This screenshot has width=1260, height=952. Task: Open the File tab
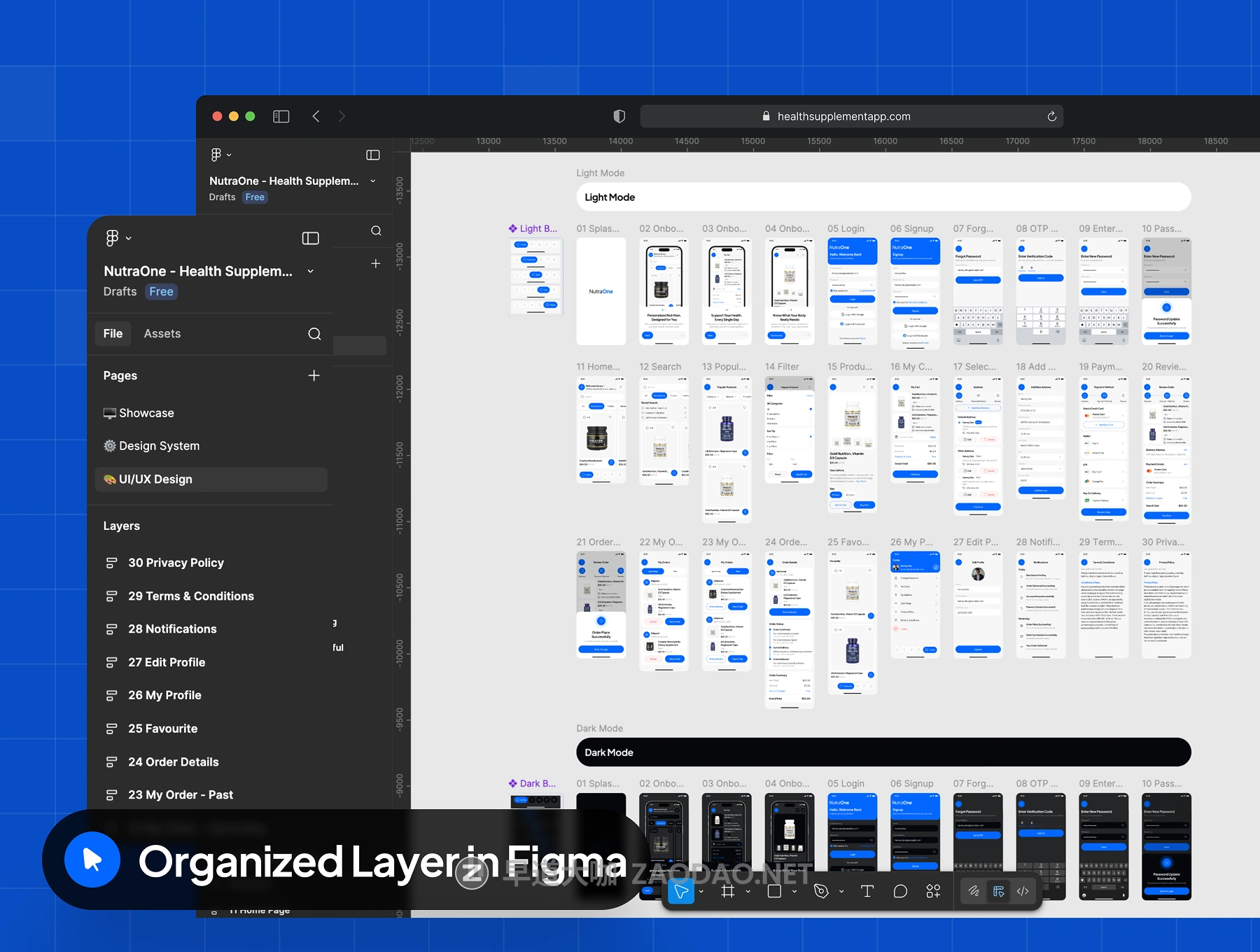coord(113,334)
